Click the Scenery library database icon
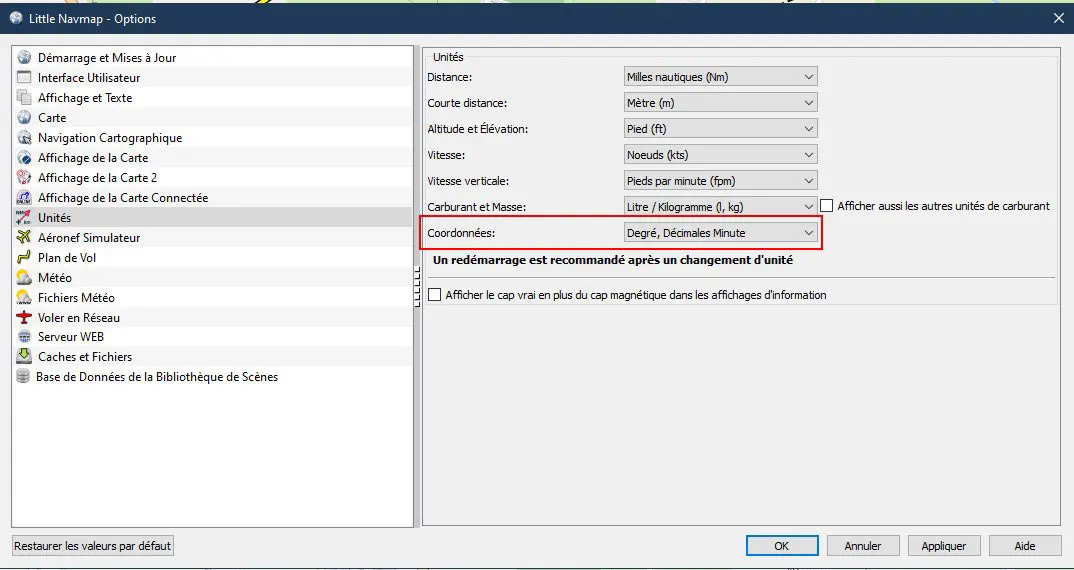 [24, 377]
